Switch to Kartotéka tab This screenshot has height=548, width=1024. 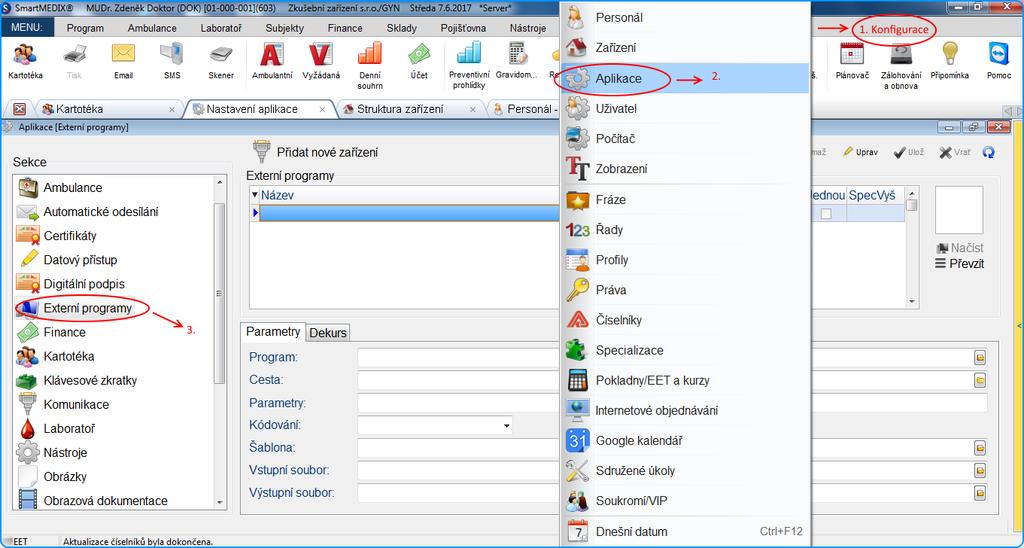pos(108,109)
